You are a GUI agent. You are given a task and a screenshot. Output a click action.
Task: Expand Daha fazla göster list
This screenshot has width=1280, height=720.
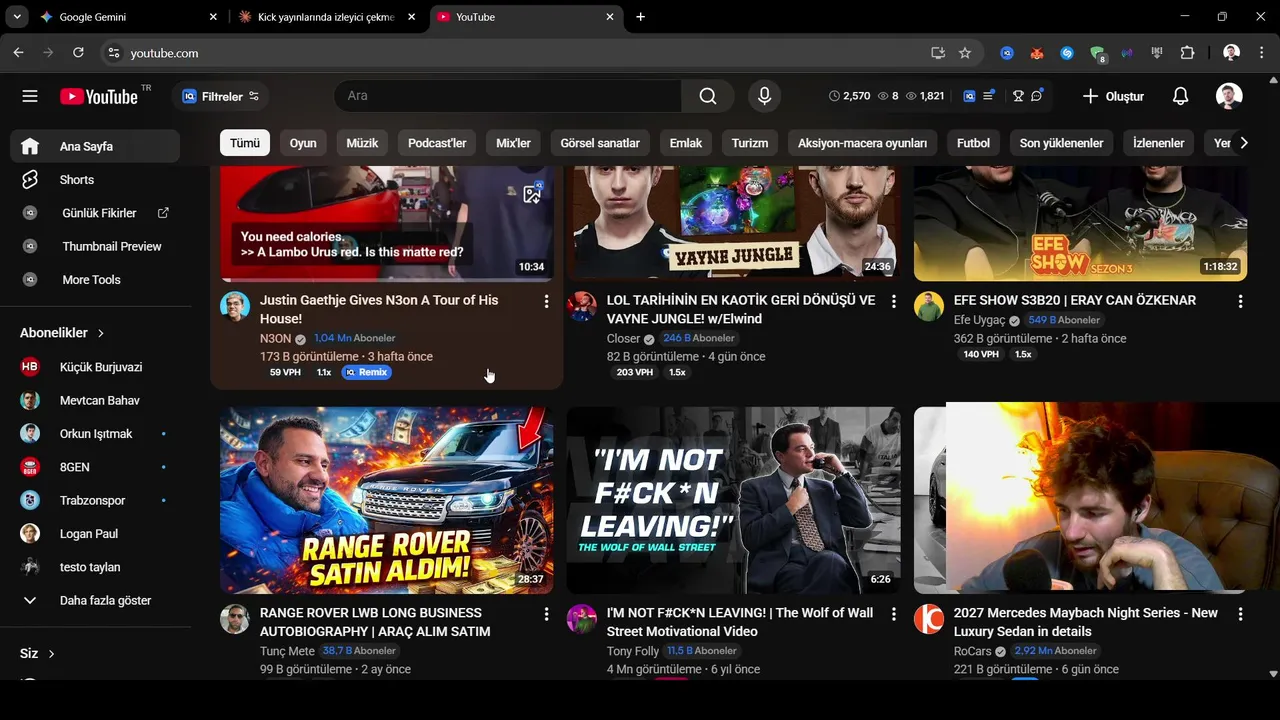tap(95, 600)
